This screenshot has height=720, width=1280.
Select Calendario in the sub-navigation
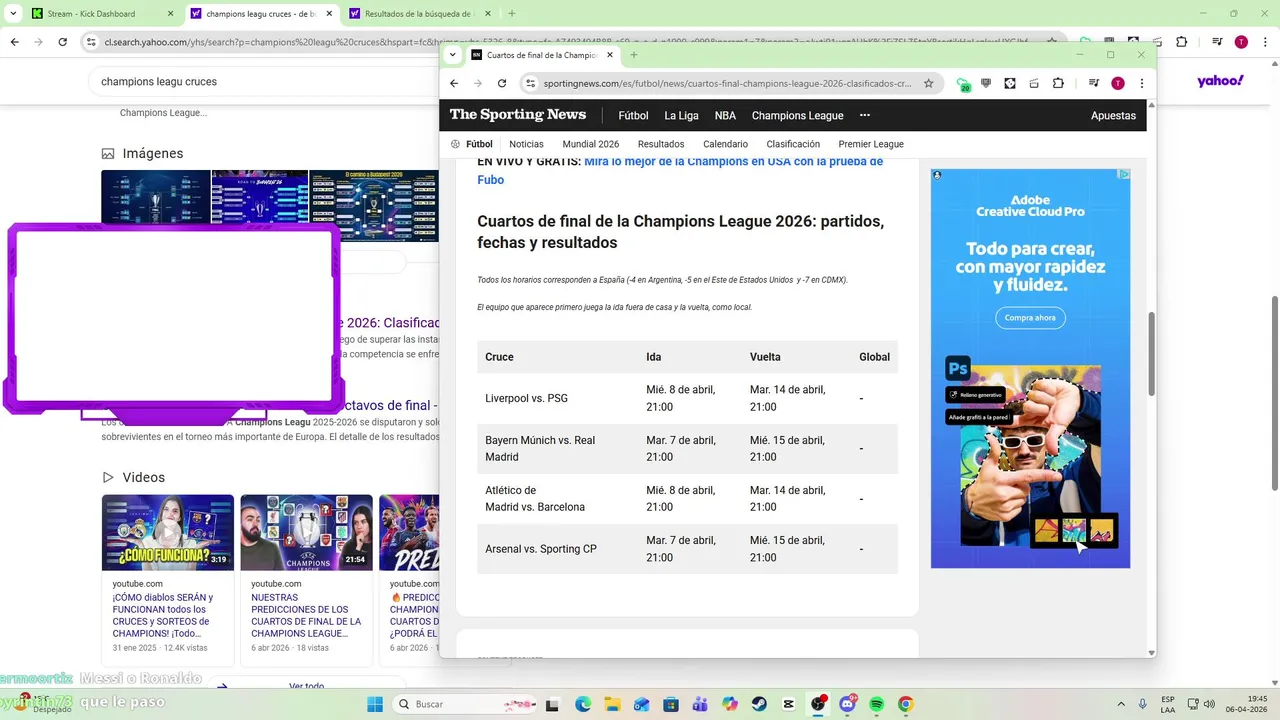(x=725, y=144)
